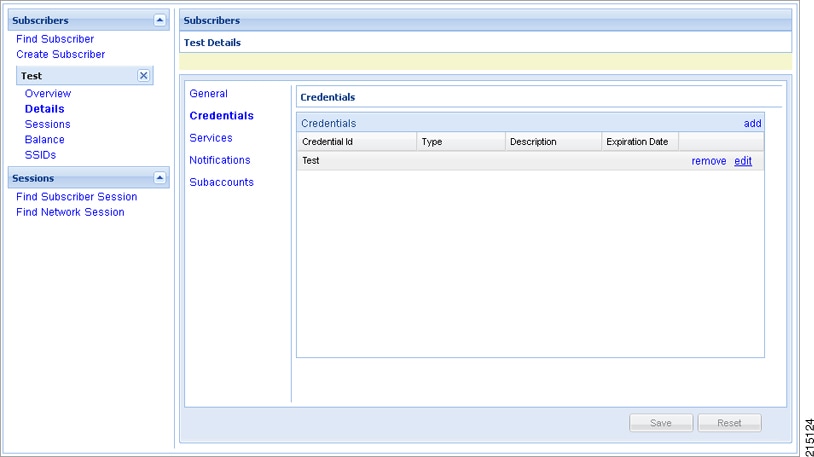
Task: Select Overview under Test
Action: pyautogui.click(x=48, y=93)
